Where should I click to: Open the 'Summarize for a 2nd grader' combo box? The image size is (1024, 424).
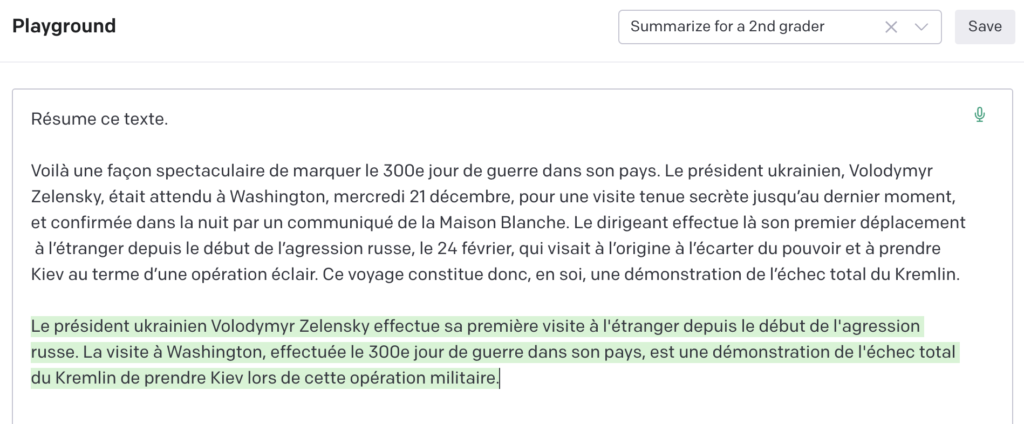(x=780, y=27)
